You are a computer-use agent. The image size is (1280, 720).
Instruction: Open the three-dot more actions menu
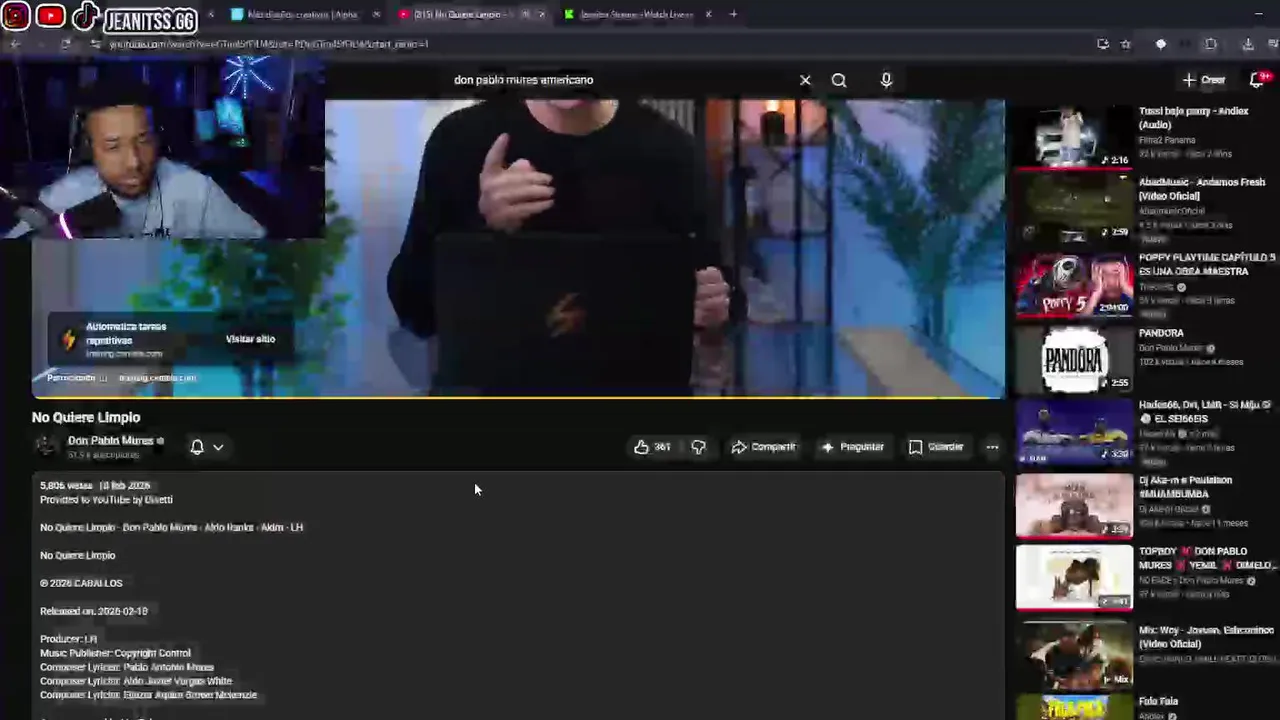coord(992,447)
